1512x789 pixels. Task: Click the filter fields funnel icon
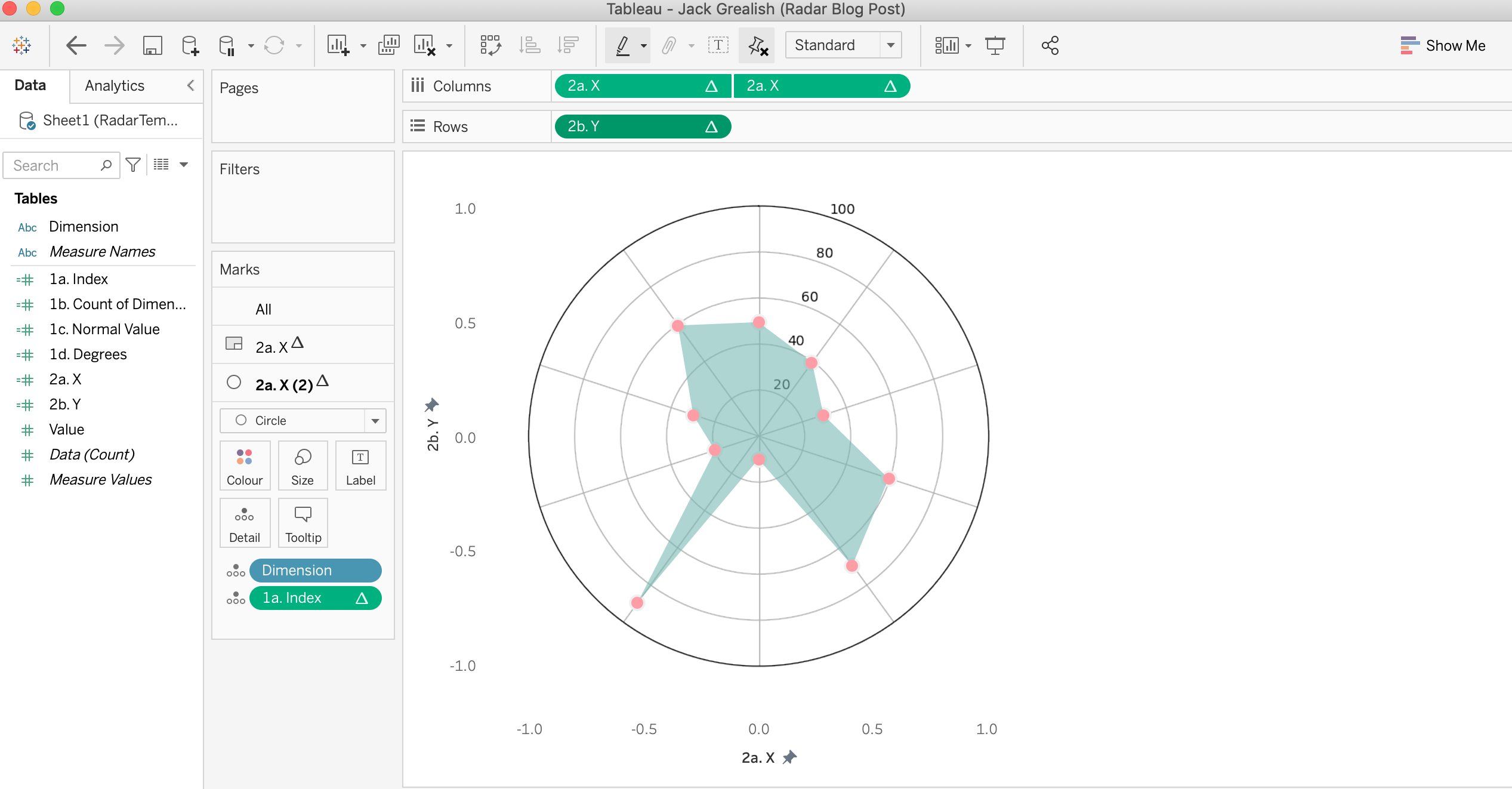coord(133,165)
